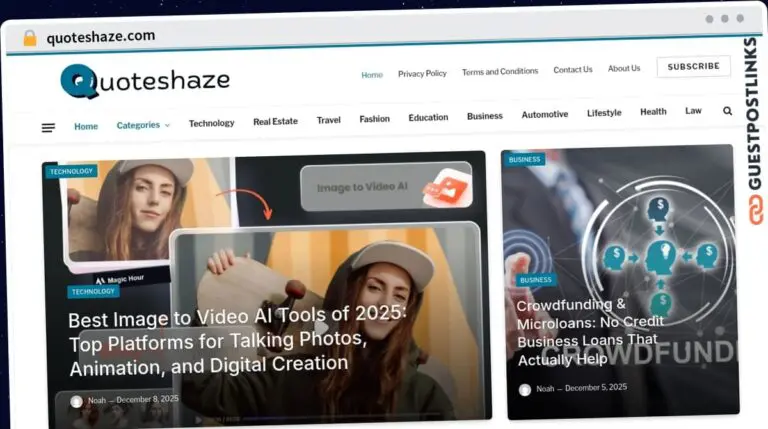Click Noah's avatar on the Crowdfunding post
The width and height of the screenshot is (768, 429).
(x=525, y=390)
